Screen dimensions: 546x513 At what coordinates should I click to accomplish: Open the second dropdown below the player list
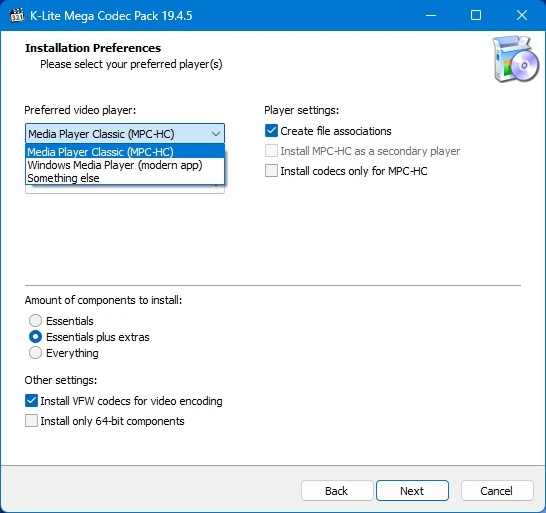click(x=125, y=189)
